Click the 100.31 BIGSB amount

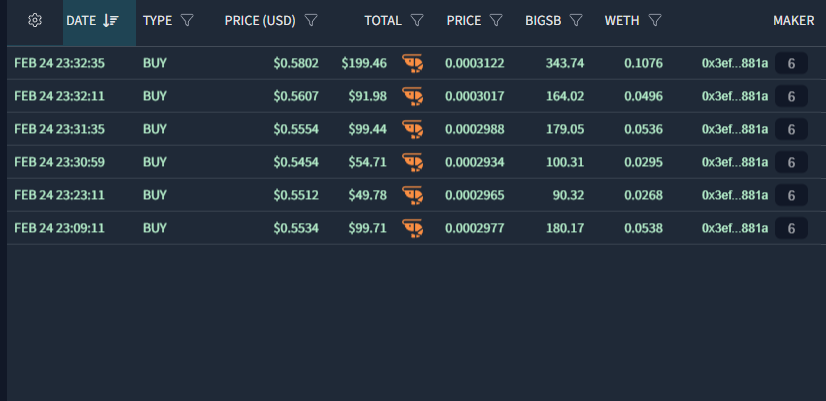tap(565, 162)
